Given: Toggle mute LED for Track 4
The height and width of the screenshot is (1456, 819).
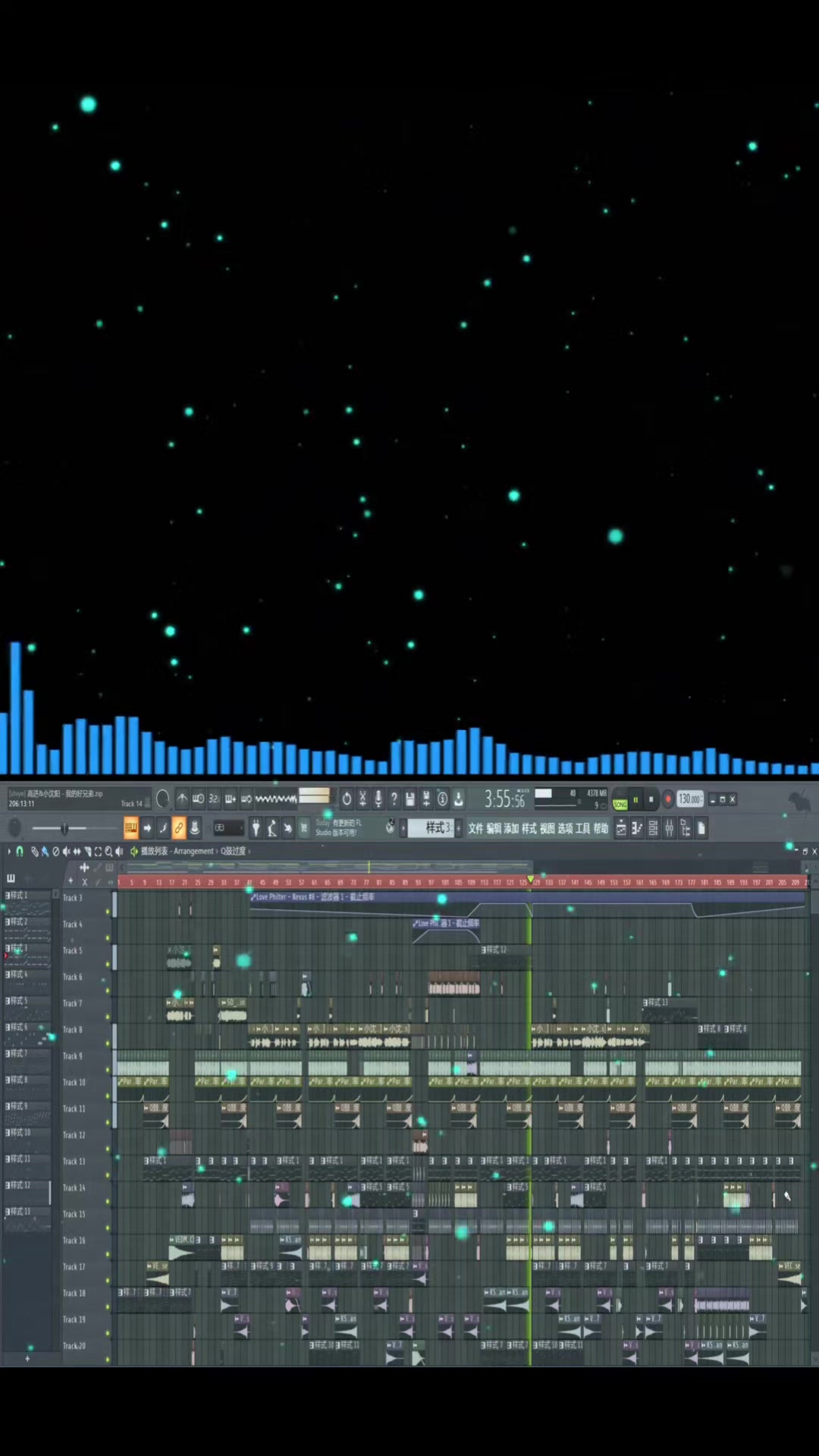Looking at the screenshot, I should [x=108, y=939].
